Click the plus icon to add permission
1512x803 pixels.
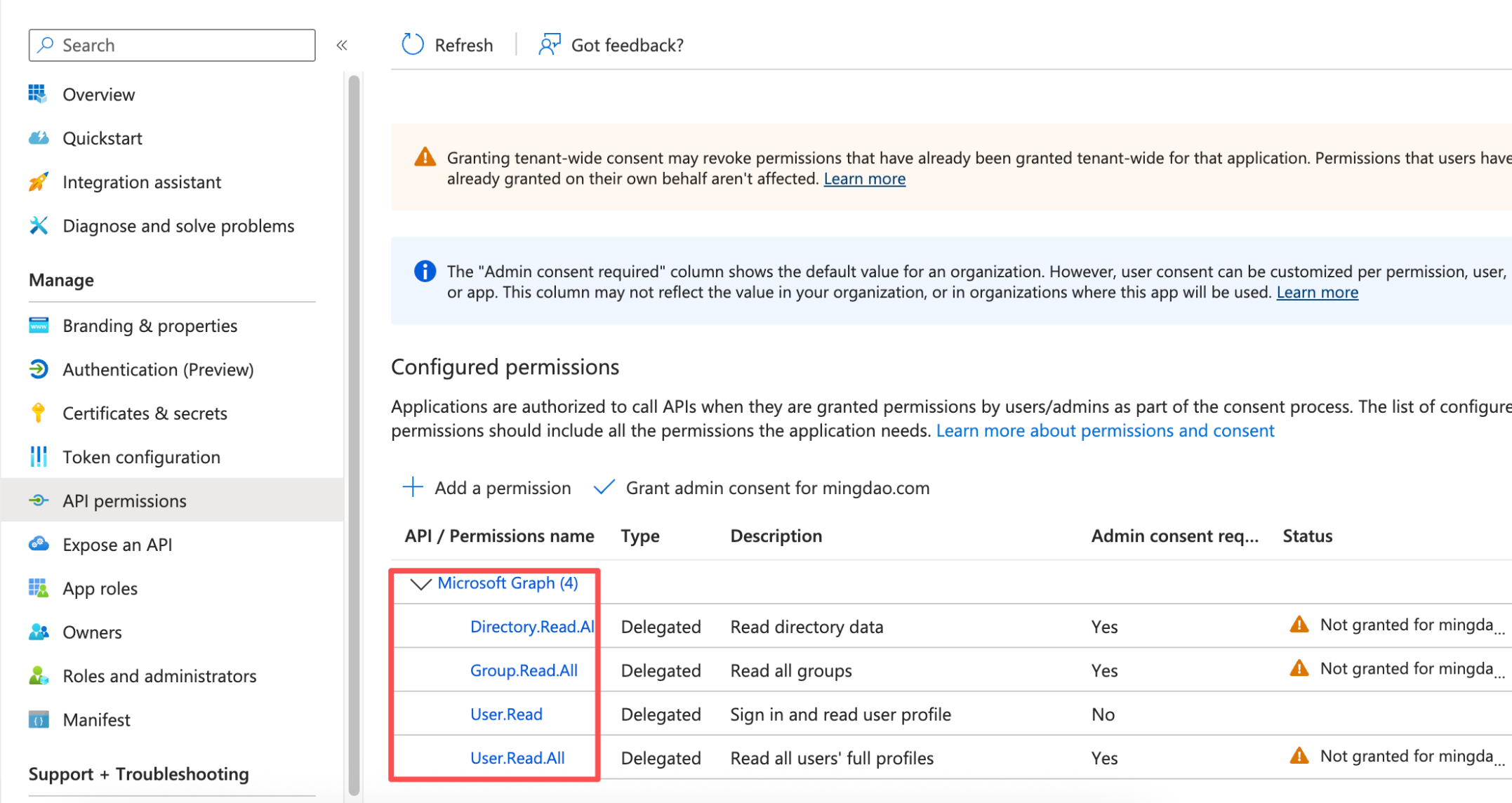pyautogui.click(x=413, y=487)
